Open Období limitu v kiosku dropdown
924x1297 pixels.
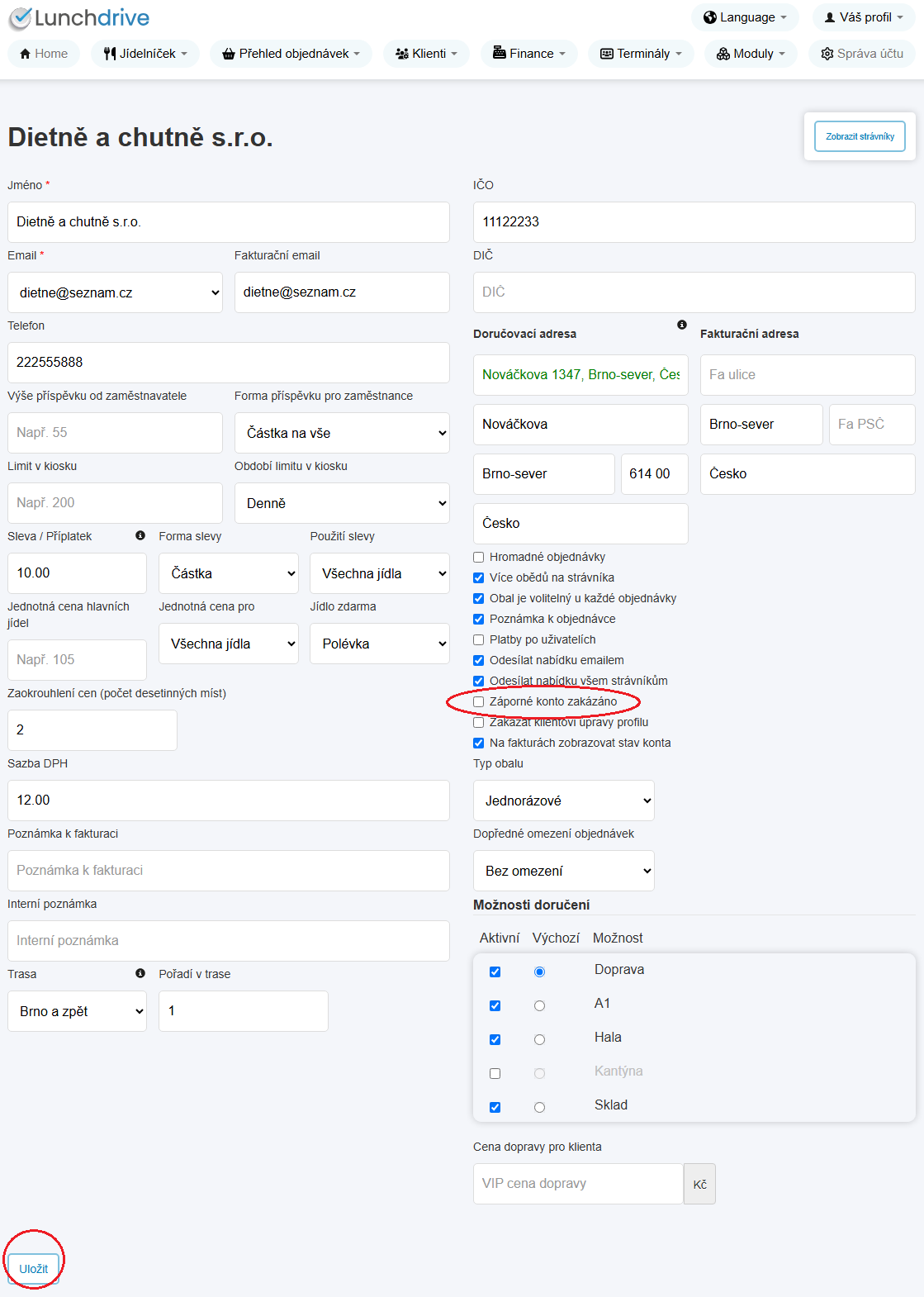(x=342, y=503)
